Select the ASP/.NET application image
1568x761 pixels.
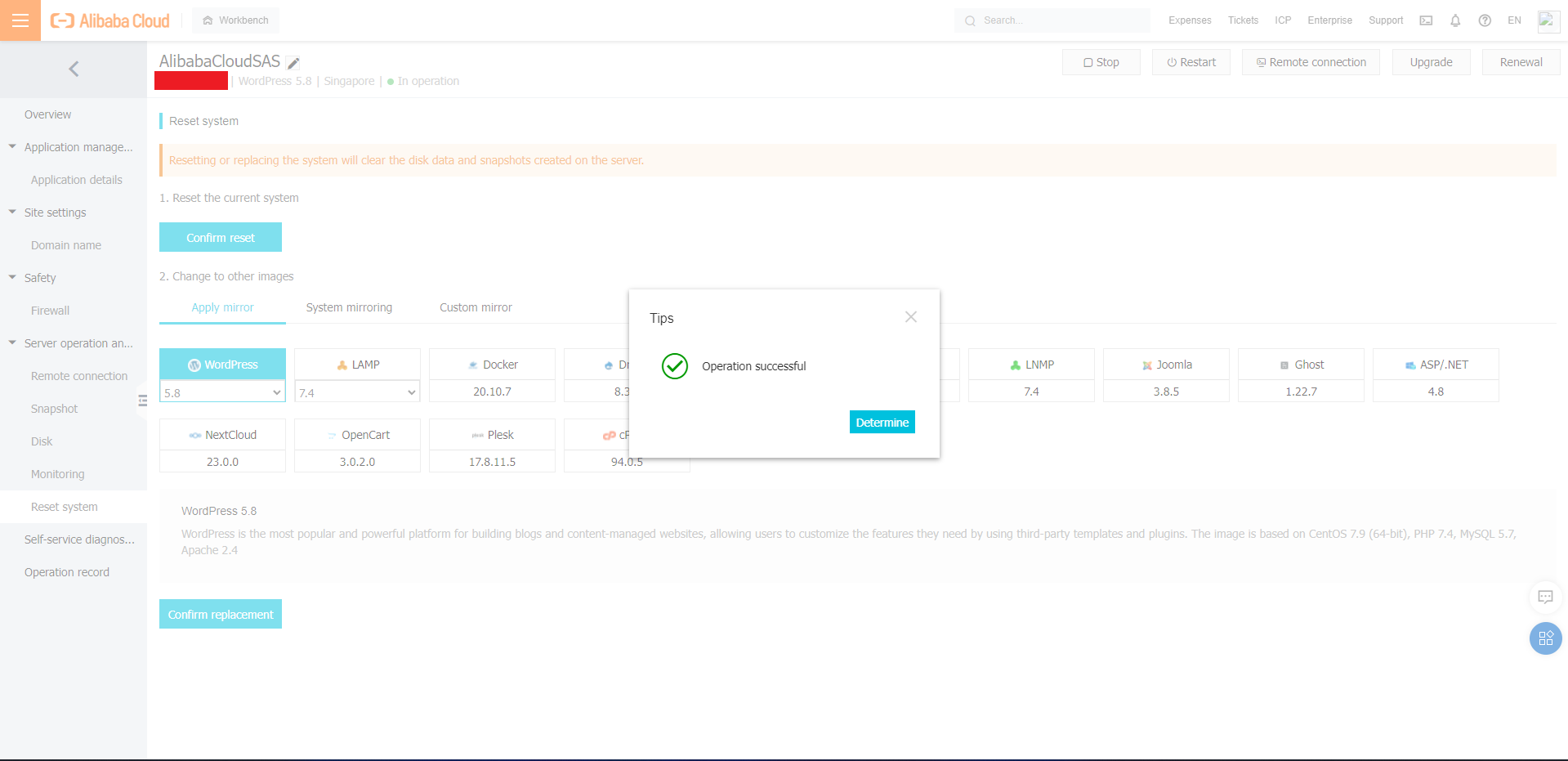1436,365
